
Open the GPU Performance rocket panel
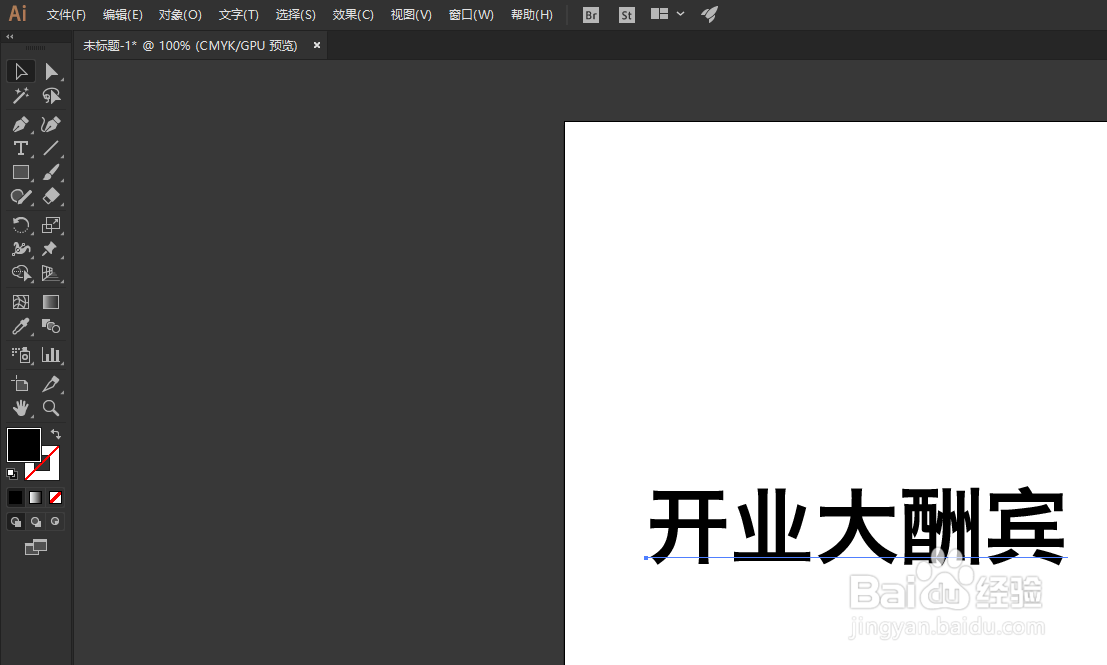click(x=709, y=15)
